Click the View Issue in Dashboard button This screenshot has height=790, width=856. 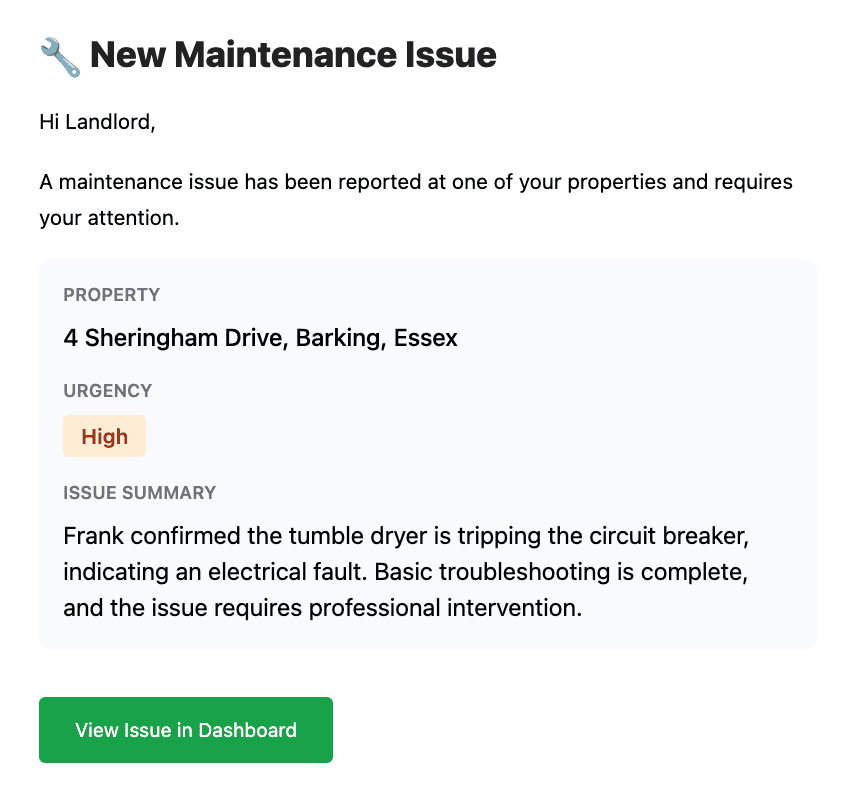click(186, 730)
